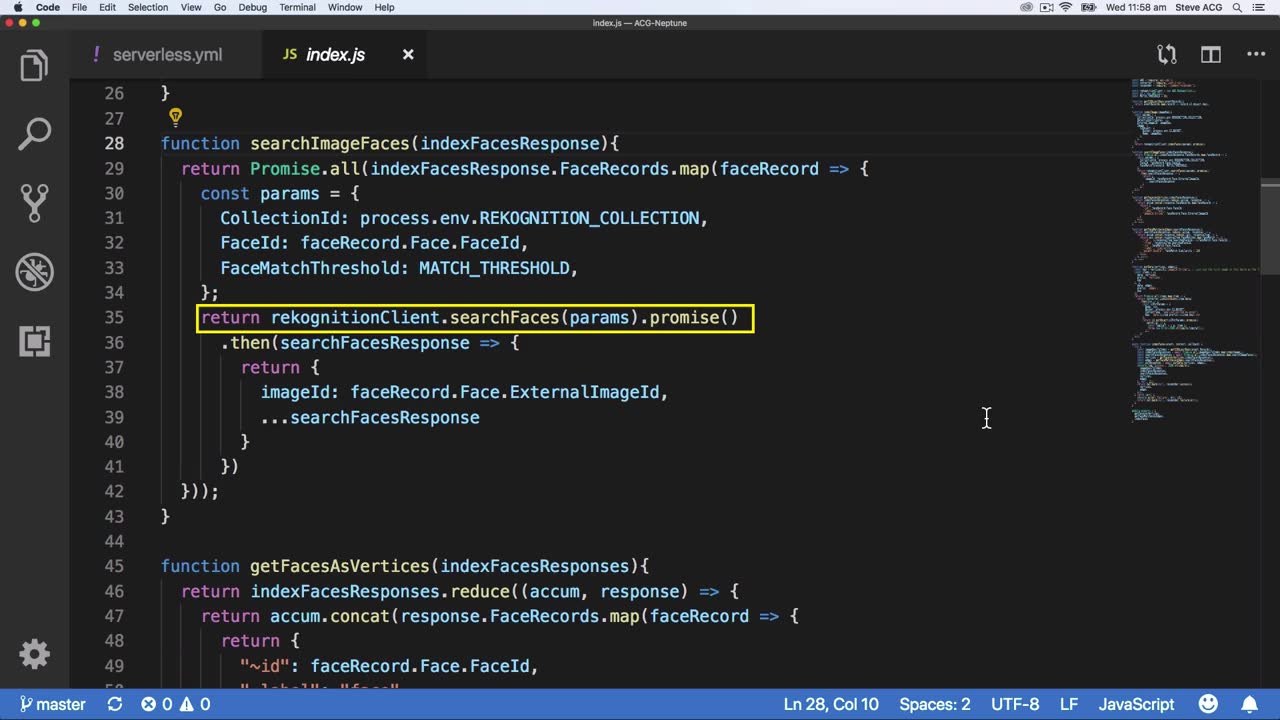The height and width of the screenshot is (720, 1280).
Task: Open the Debug panel icon
Action: [34, 272]
